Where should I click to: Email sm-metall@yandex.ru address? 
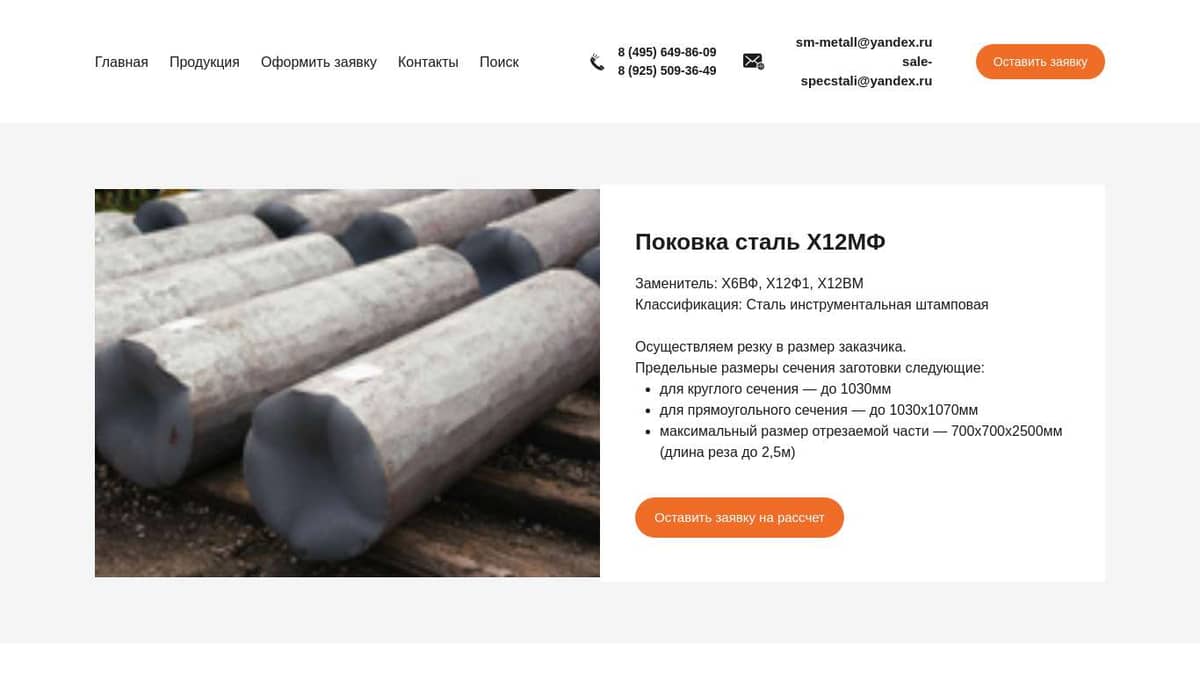click(x=864, y=42)
